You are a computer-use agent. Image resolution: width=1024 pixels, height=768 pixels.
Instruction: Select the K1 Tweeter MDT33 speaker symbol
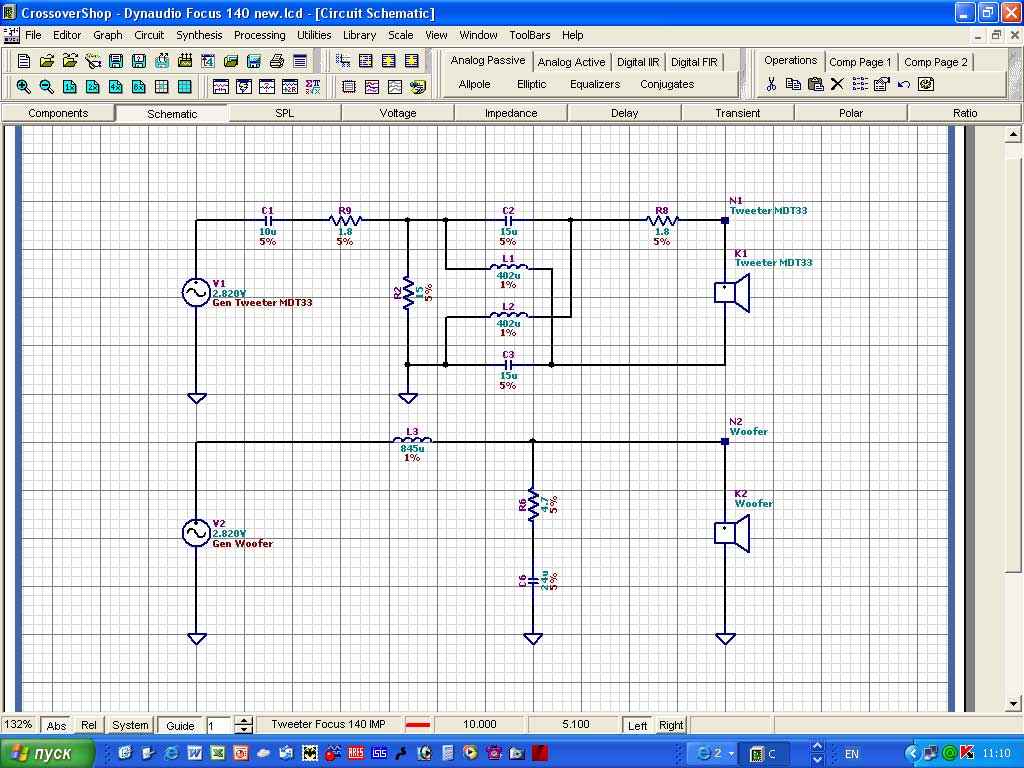(731, 292)
